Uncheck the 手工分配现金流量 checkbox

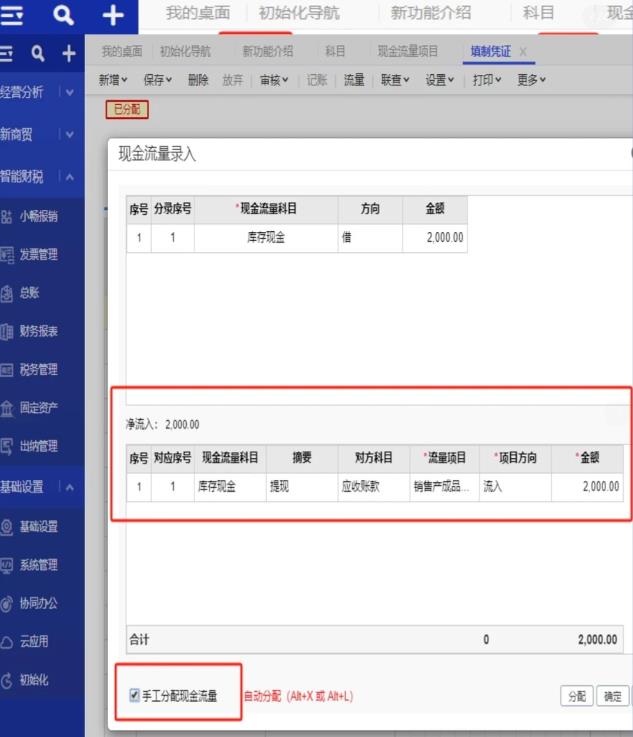(x=135, y=695)
